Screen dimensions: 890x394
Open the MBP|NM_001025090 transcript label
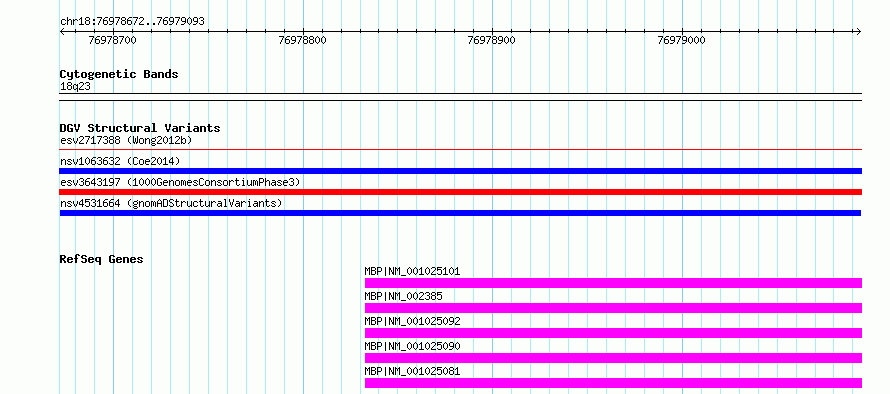click(412, 346)
